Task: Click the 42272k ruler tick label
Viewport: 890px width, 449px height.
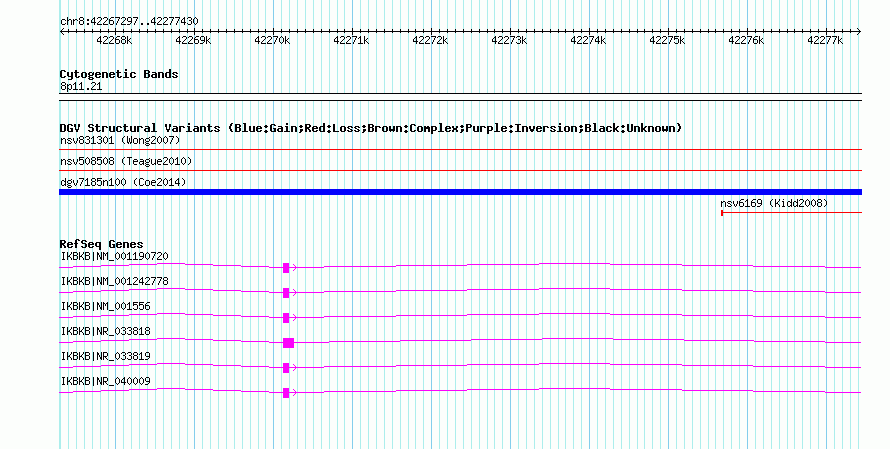Action: [x=430, y=40]
